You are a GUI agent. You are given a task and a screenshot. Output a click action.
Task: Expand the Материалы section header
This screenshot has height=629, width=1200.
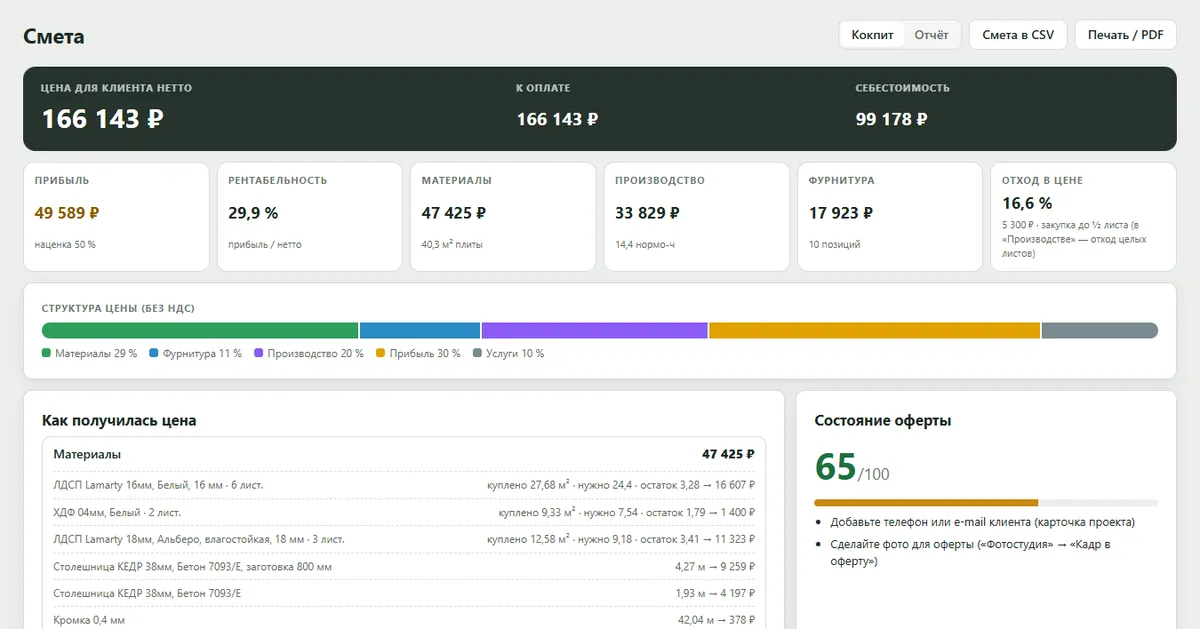point(404,454)
